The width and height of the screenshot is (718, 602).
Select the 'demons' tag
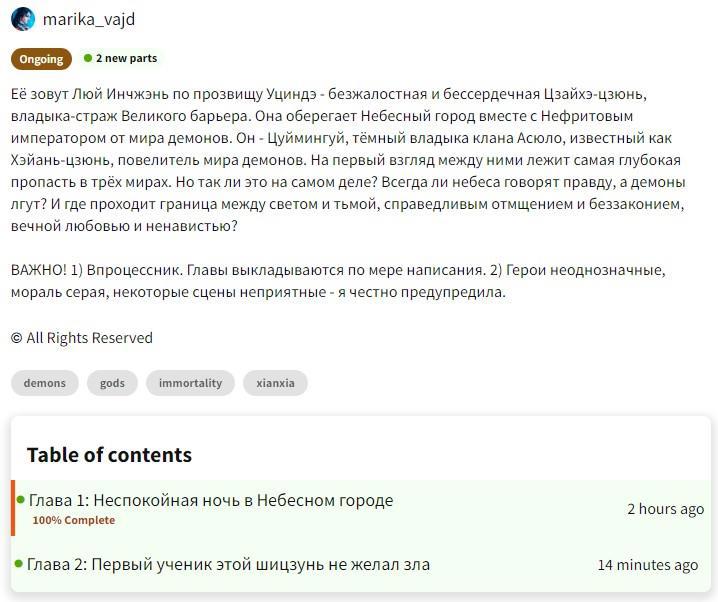pos(45,383)
